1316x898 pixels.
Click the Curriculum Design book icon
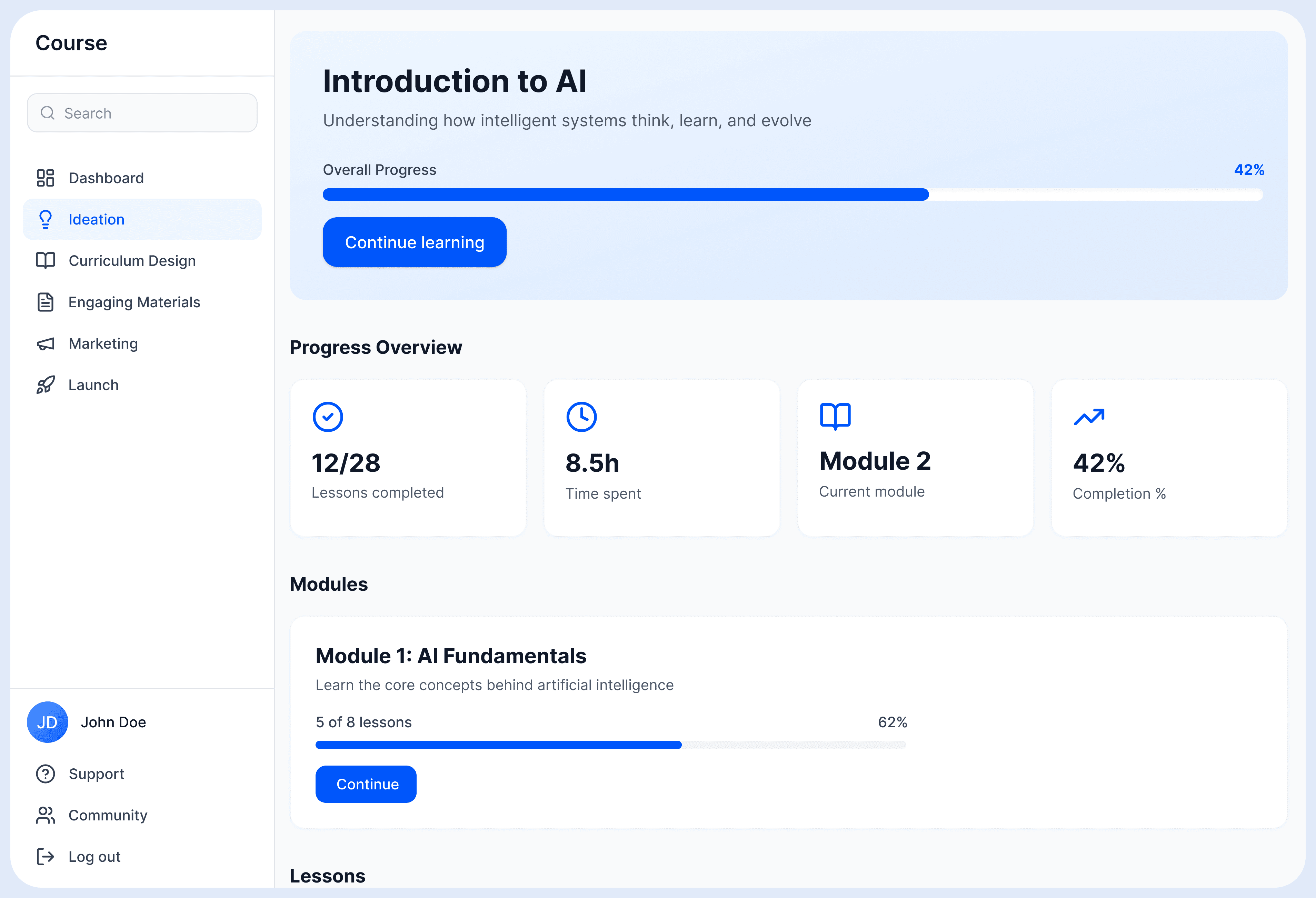tap(45, 260)
